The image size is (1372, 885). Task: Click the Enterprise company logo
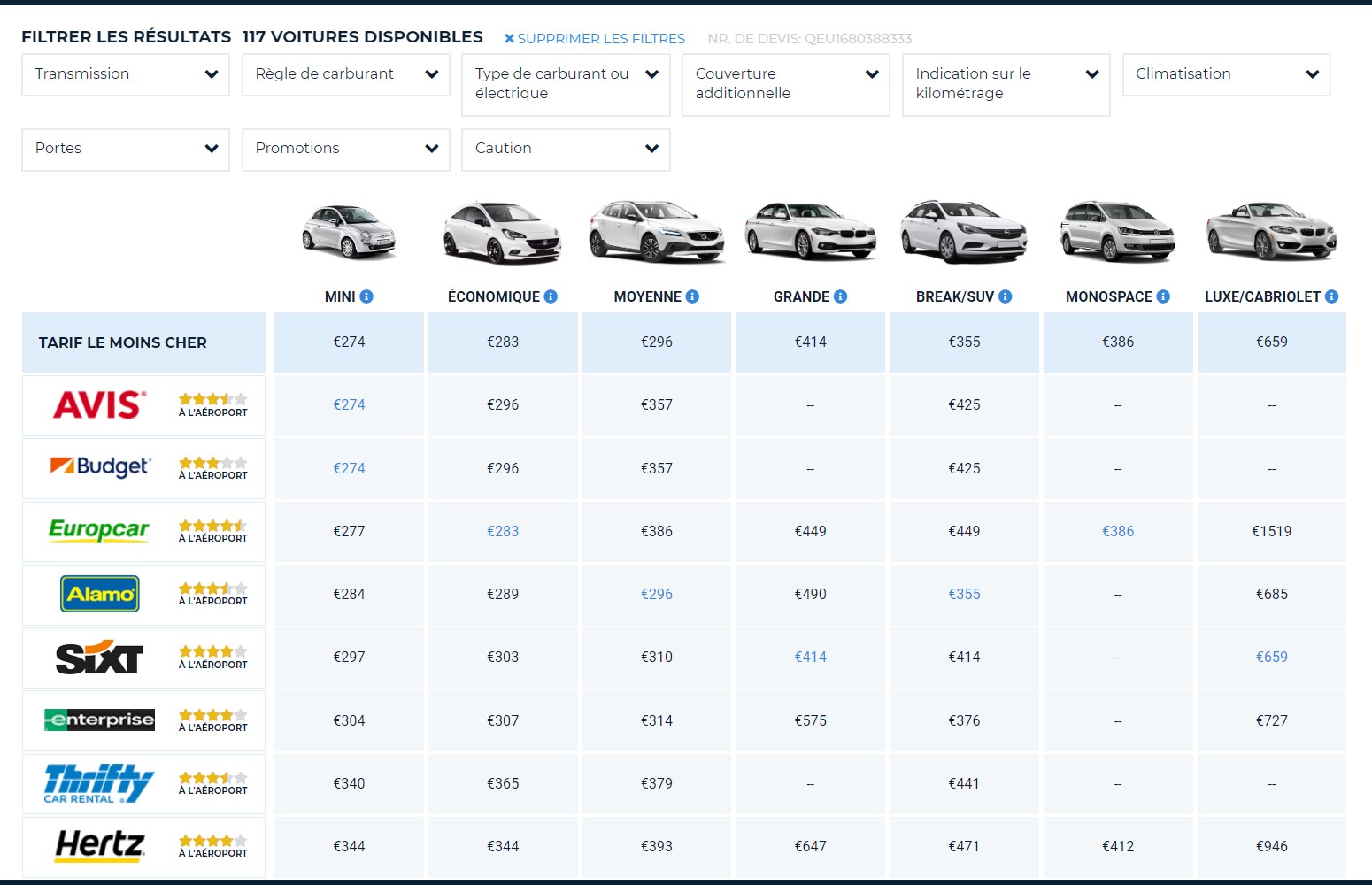tap(99, 720)
